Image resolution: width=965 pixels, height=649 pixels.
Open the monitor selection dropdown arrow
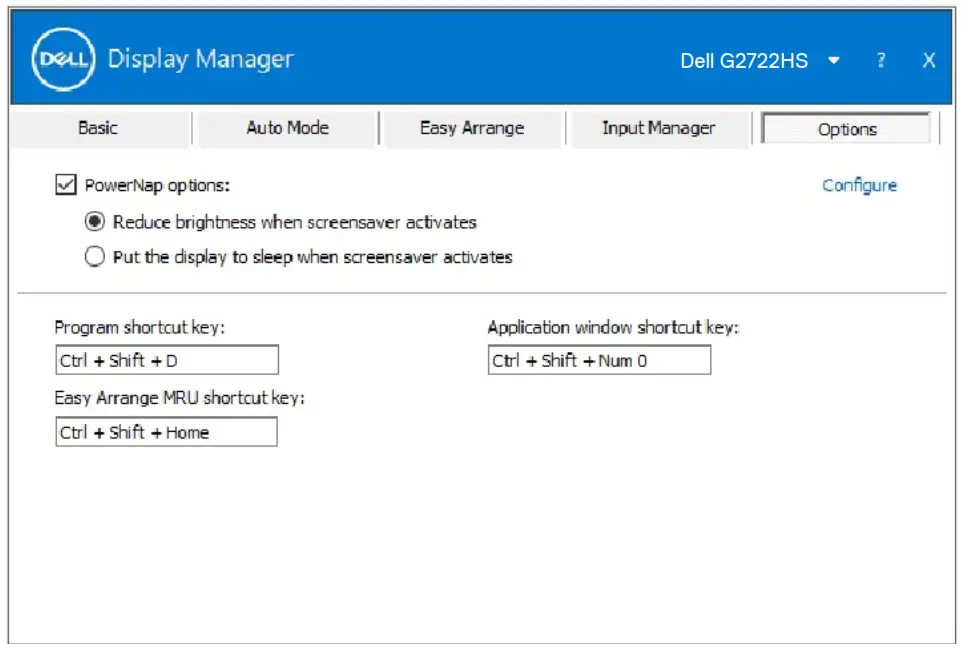coord(835,60)
